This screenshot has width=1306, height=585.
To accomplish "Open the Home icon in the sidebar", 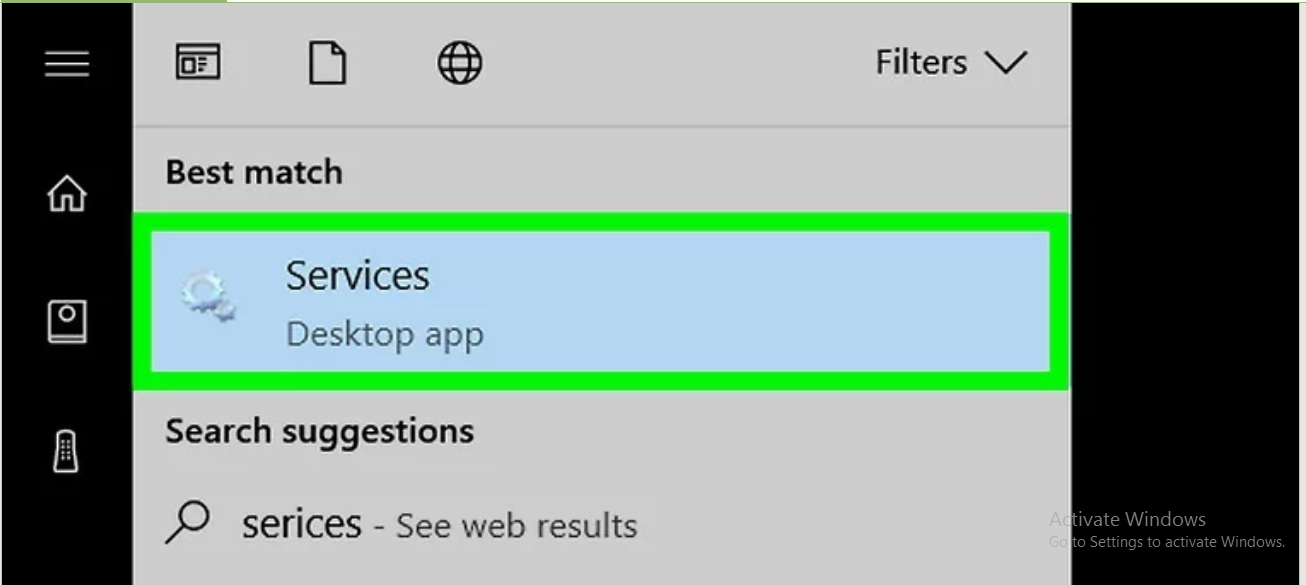I will (67, 193).
